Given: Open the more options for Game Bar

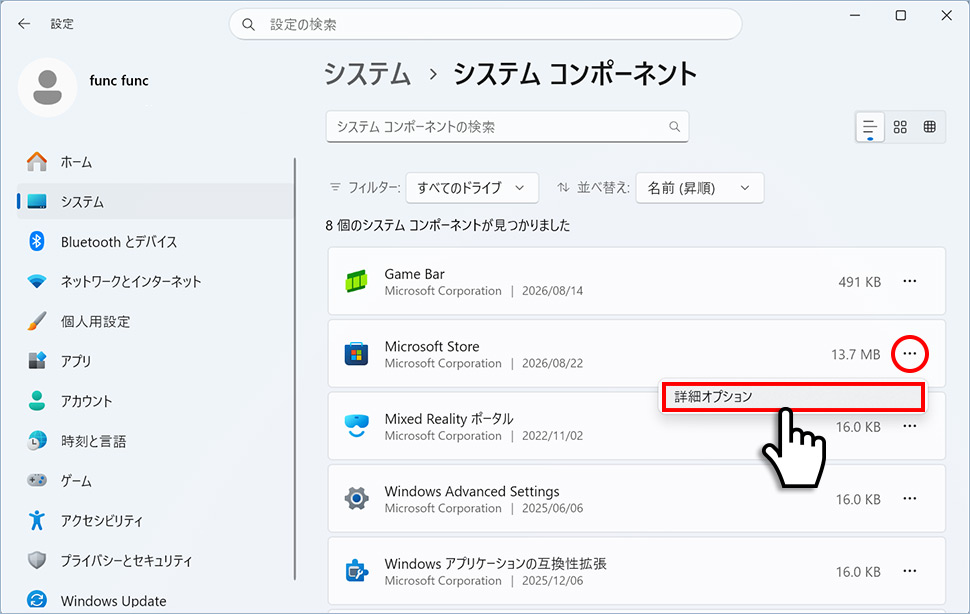Looking at the screenshot, I should tap(909, 281).
